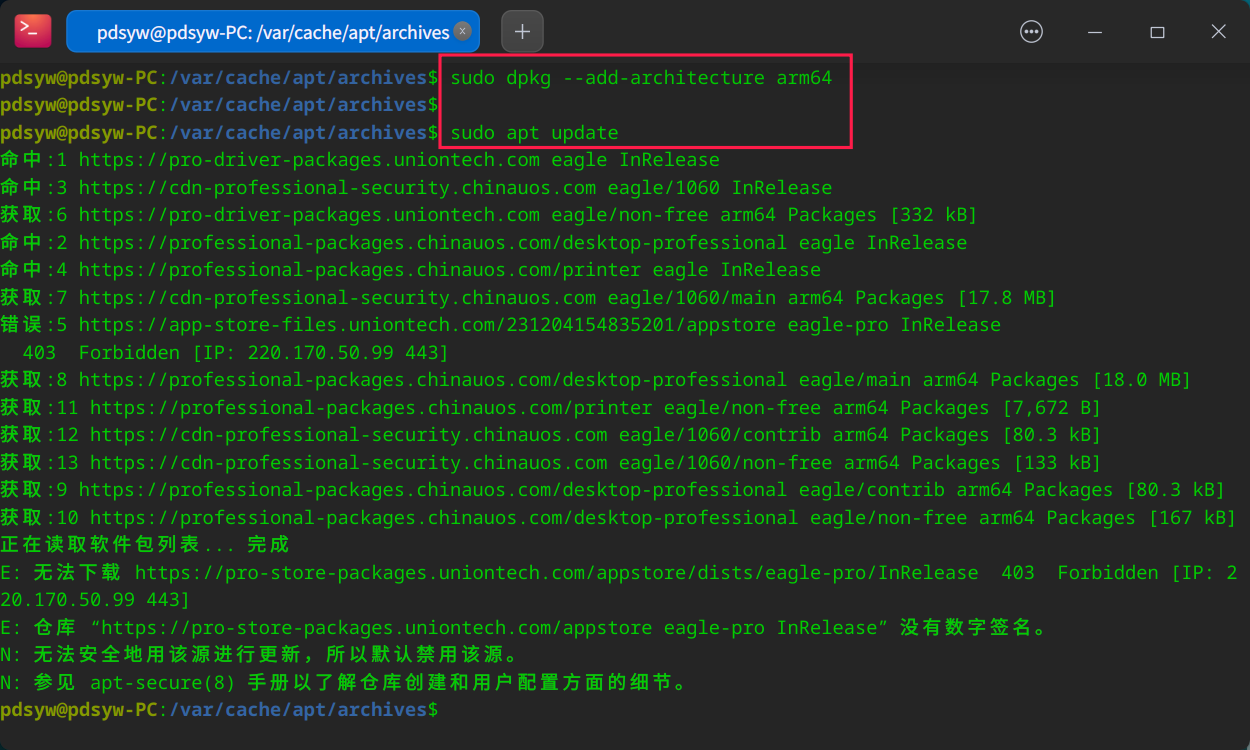The image size is (1250, 750).
Task: Click the 'N: 参见 apt-secure(8)' notice line
Action: (x=344, y=683)
